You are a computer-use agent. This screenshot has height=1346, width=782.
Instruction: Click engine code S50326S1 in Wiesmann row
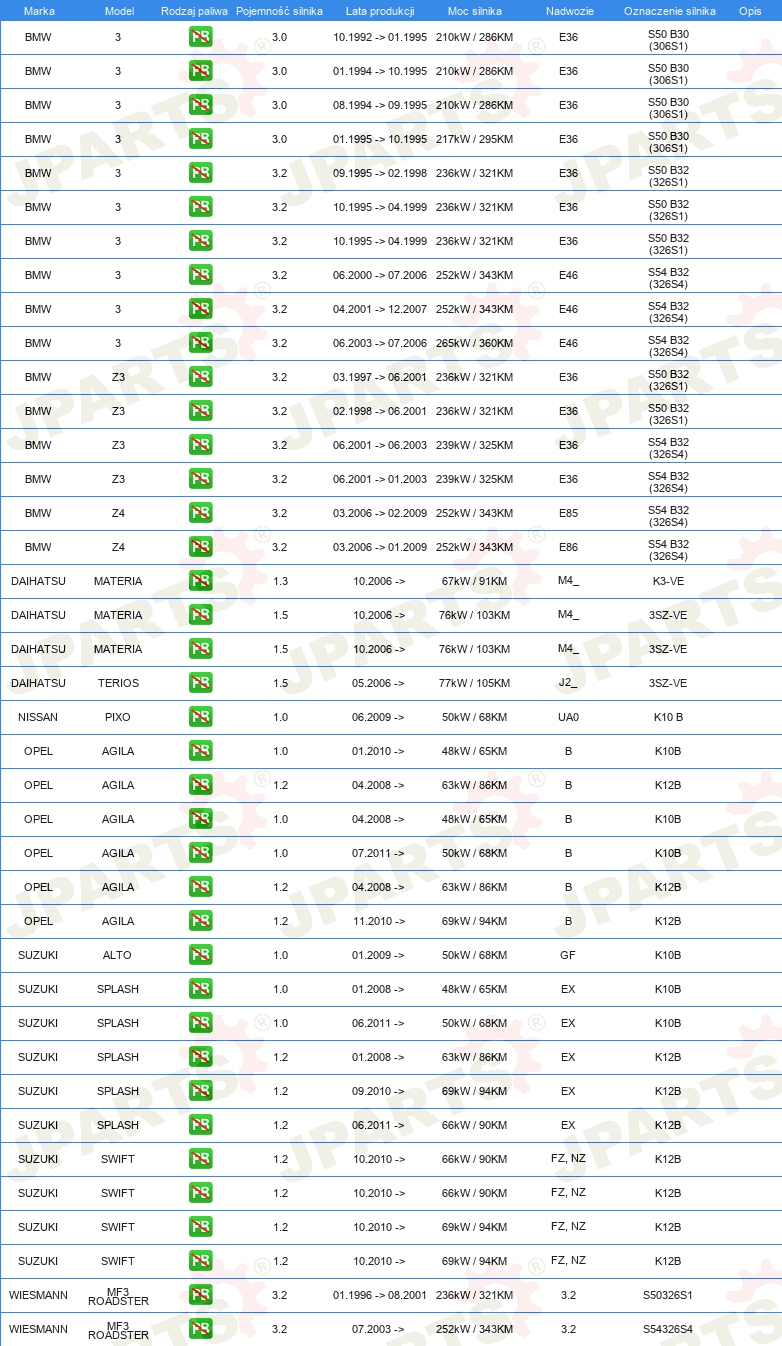point(668,1295)
